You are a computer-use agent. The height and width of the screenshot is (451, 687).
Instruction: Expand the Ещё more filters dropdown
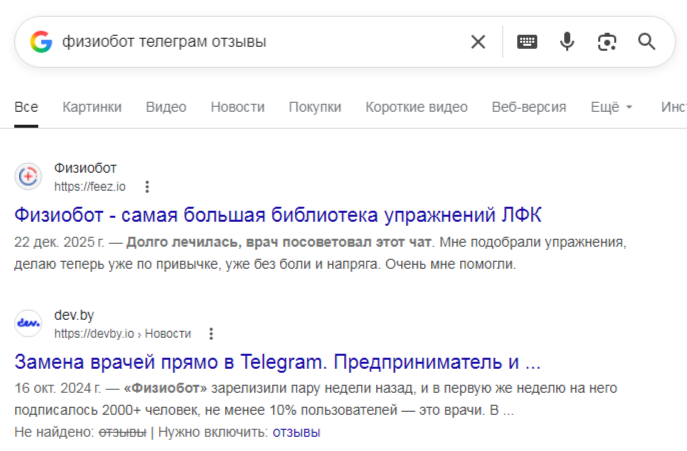coord(612,107)
